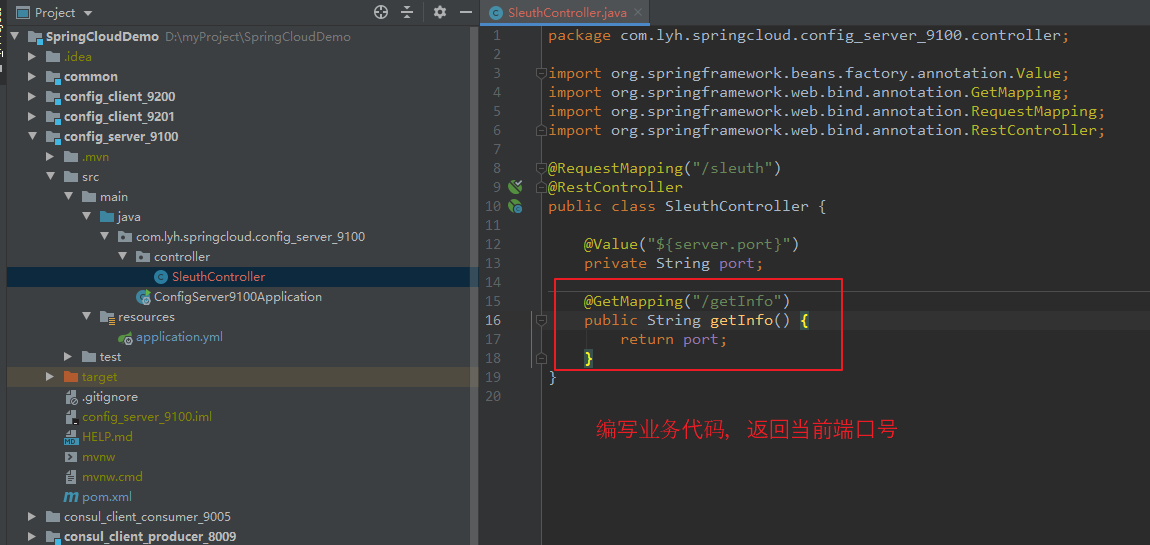Collapse the imports fold marker at line 3
The image size is (1150, 545).
pyautogui.click(x=541, y=73)
